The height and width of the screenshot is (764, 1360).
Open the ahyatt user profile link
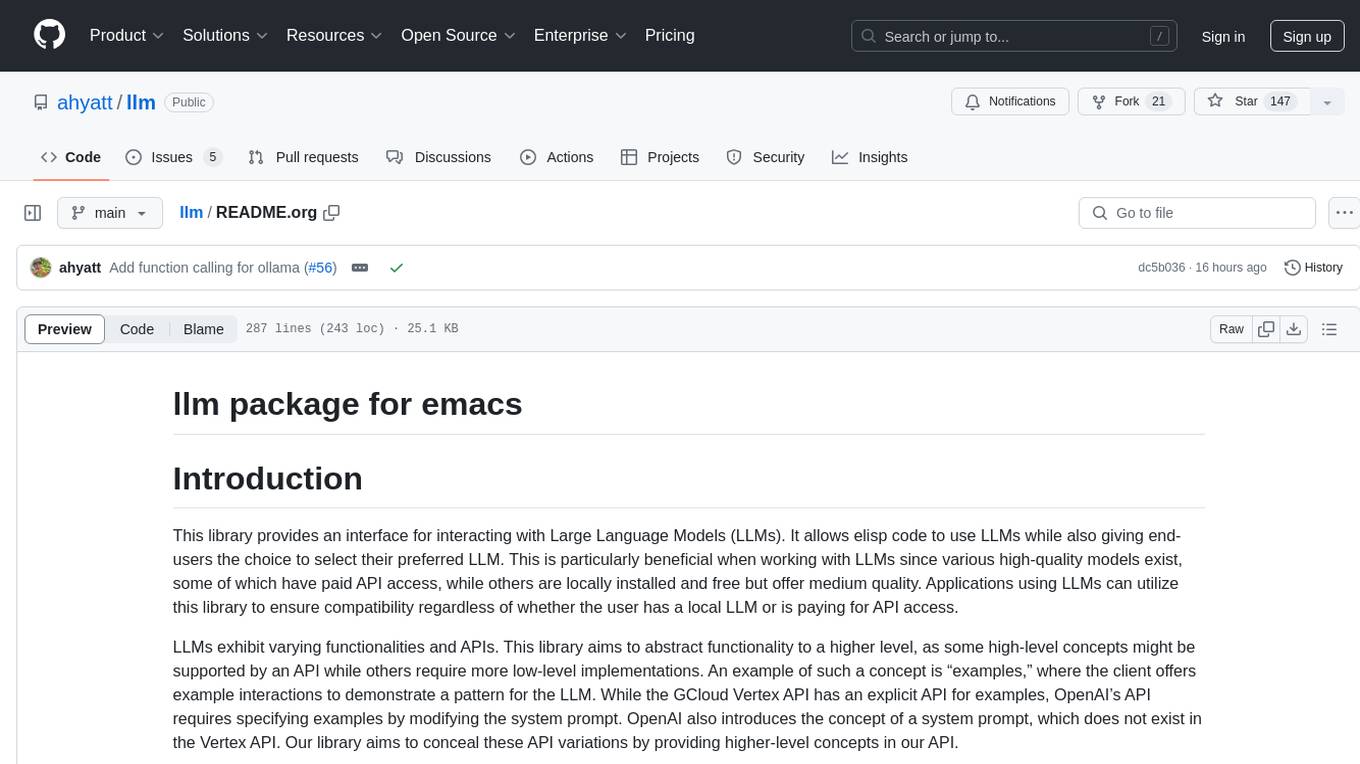(x=85, y=102)
